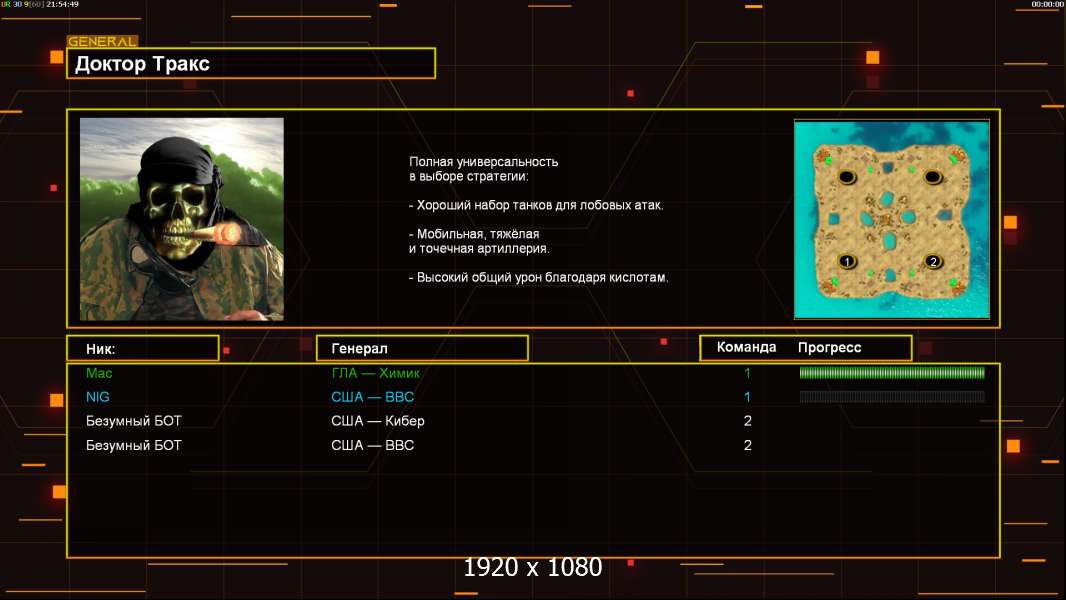Screen dimensions: 1066x600
Task: Click the 00:00:00 timer readout
Action: pyautogui.click(x=1047, y=4)
